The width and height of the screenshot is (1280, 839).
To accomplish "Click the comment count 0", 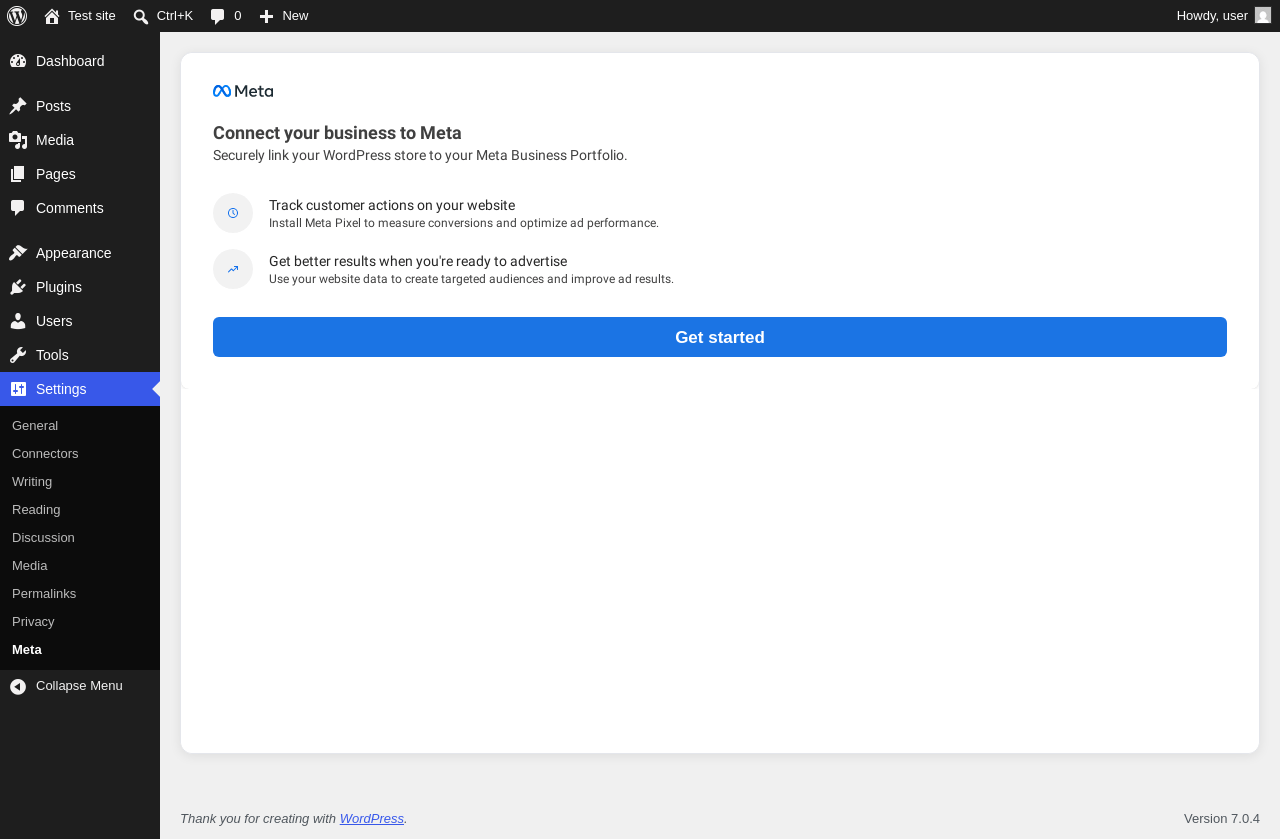I will pyautogui.click(x=238, y=16).
